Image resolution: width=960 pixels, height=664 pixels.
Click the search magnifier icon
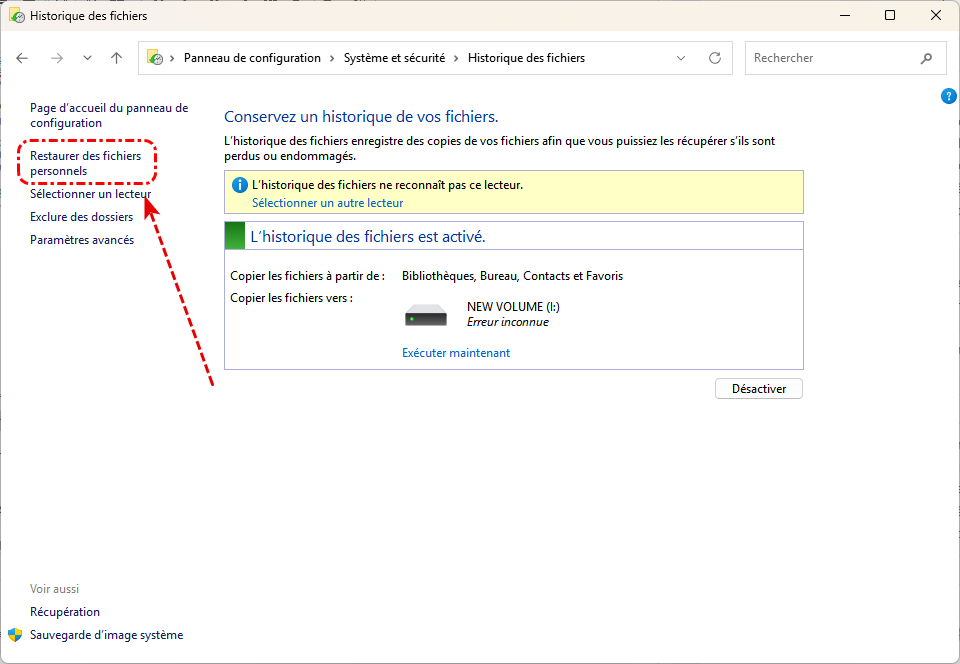pyautogui.click(x=926, y=58)
